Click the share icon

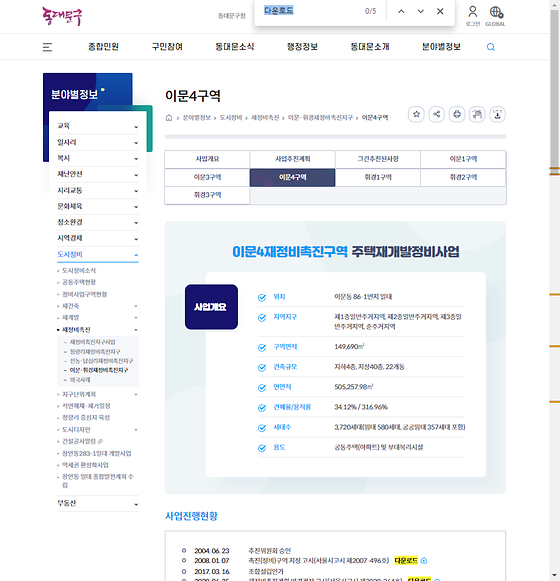(437, 114)
